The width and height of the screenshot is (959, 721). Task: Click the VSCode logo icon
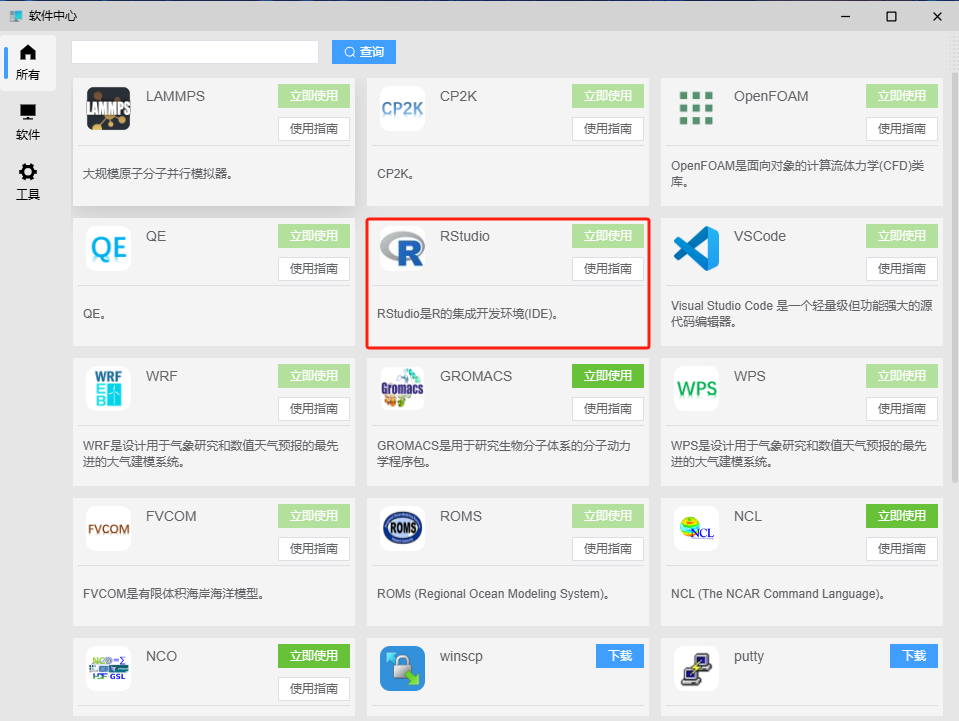[x=696, y=249]
